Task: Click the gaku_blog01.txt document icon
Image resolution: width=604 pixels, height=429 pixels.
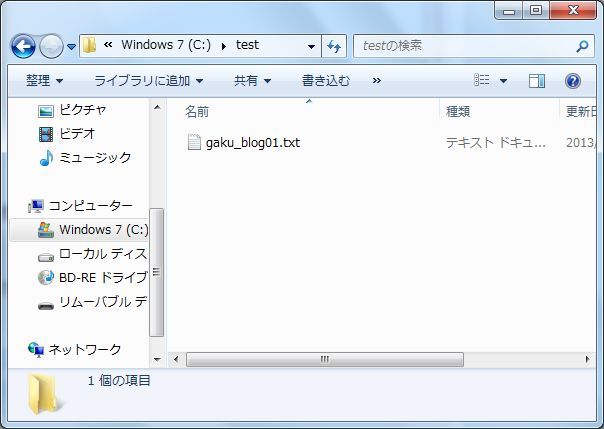Action: pos(194,142)
